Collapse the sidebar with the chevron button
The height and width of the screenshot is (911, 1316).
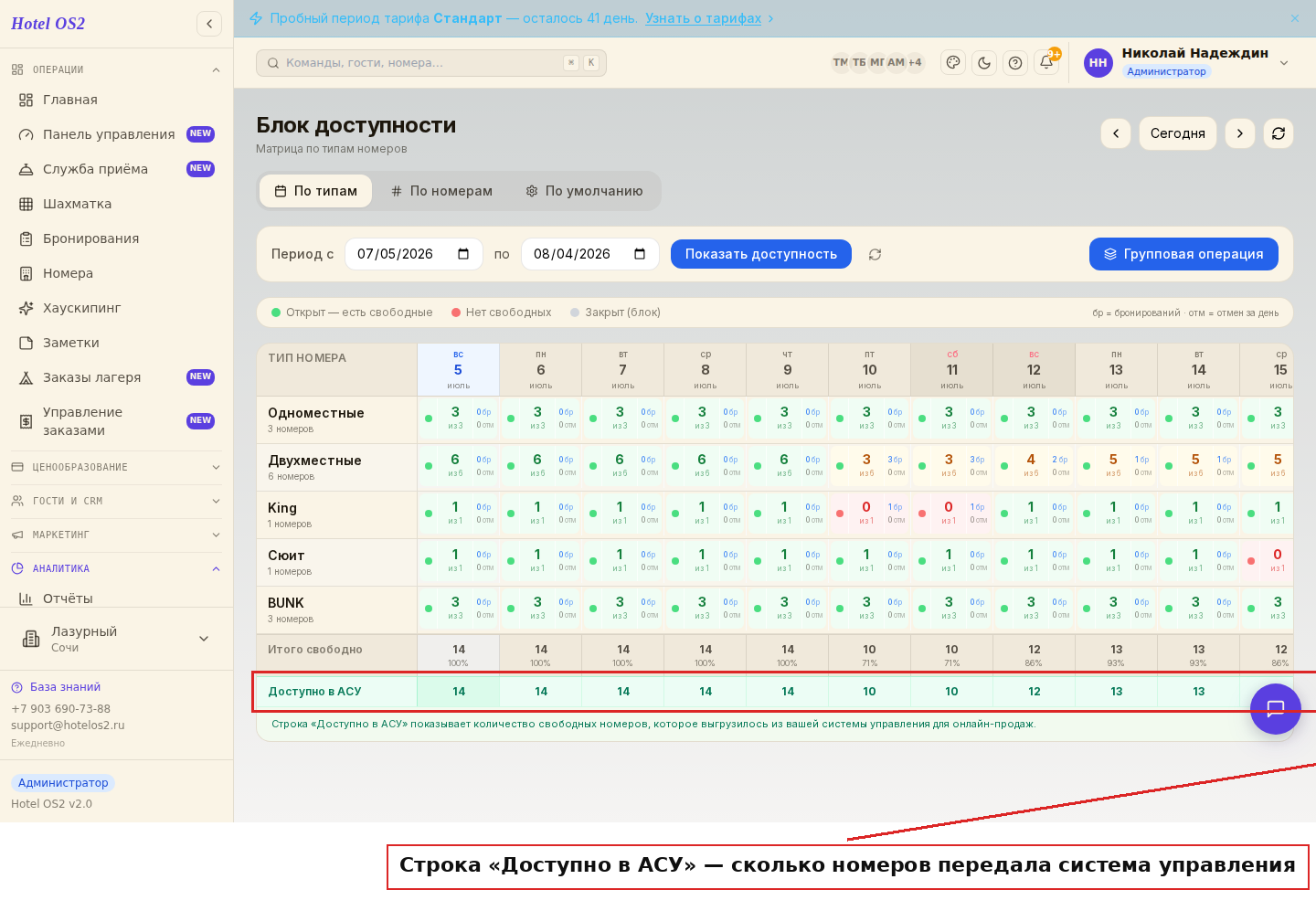tap(209, 24)
